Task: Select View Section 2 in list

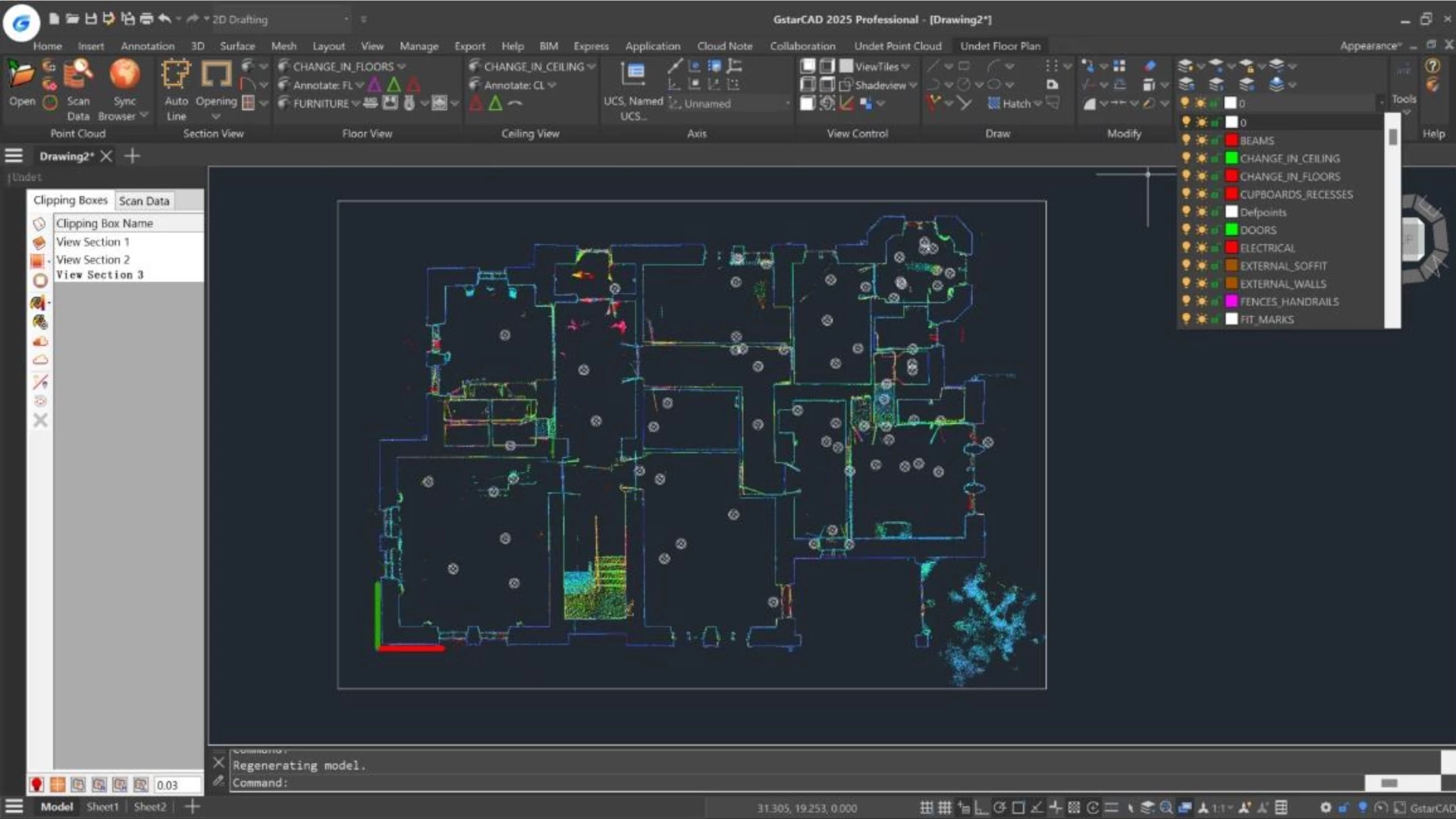Action: [x=93, y=259]
